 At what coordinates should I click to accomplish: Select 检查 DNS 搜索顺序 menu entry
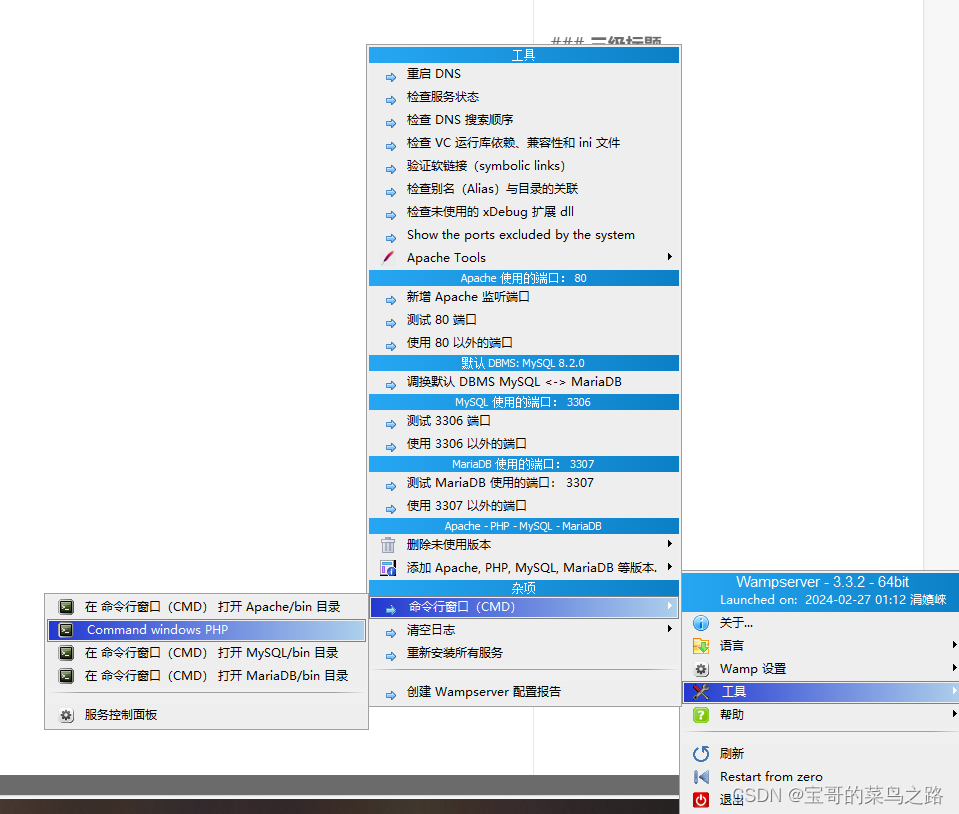pyautogui.click(x=524, y=120)
